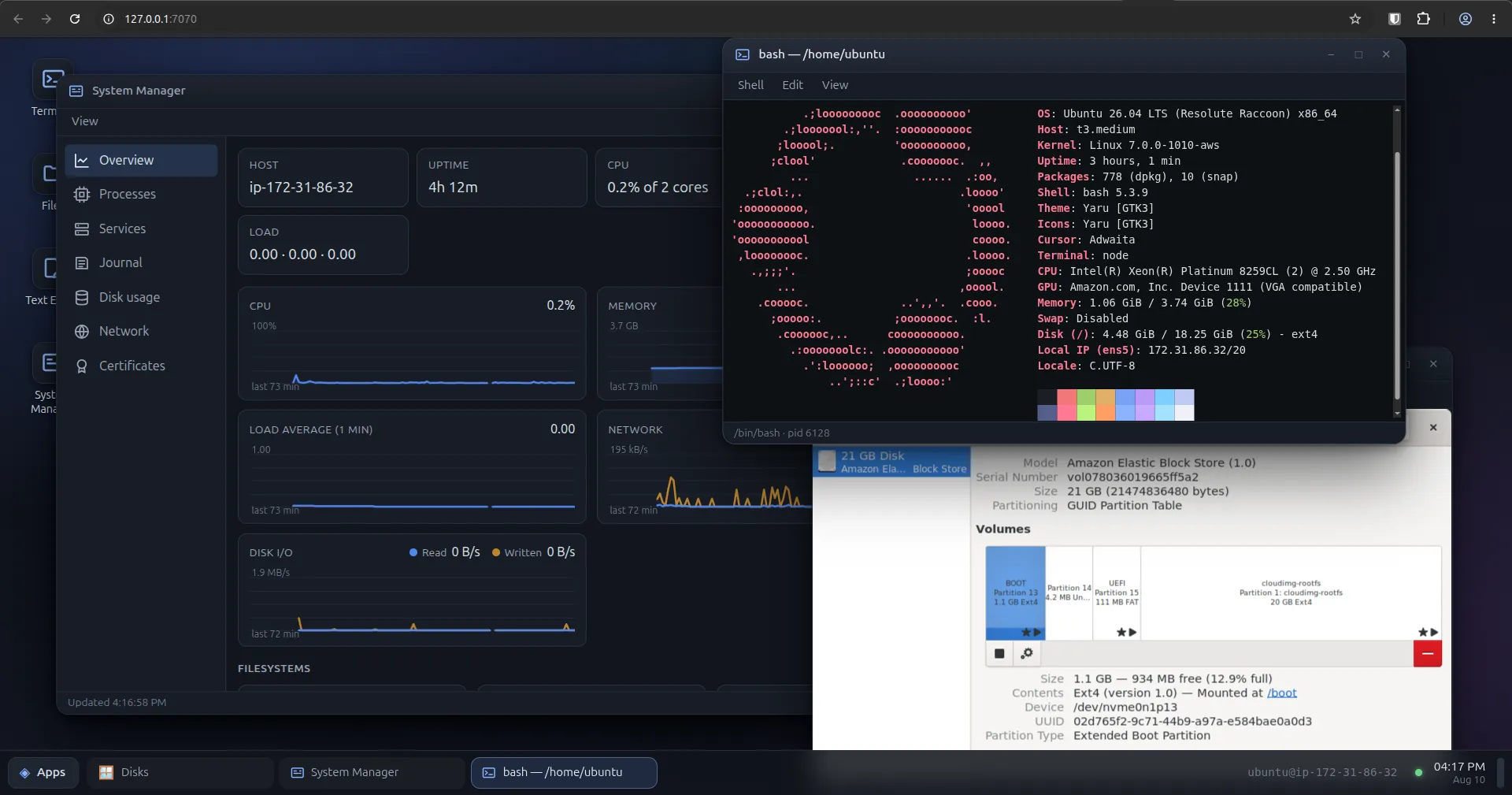Open the browser extensions puzzle icon

point(1424,19)
